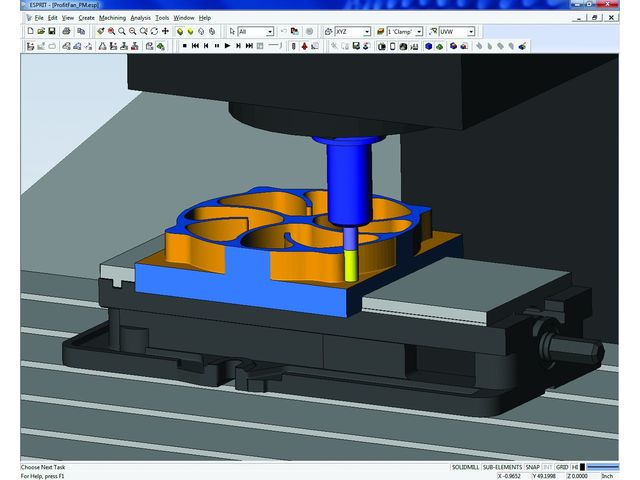The width and height of the screenshot is (640, 480).
Task: Toggle GRID mode in status bar
Action: [562, 467]
